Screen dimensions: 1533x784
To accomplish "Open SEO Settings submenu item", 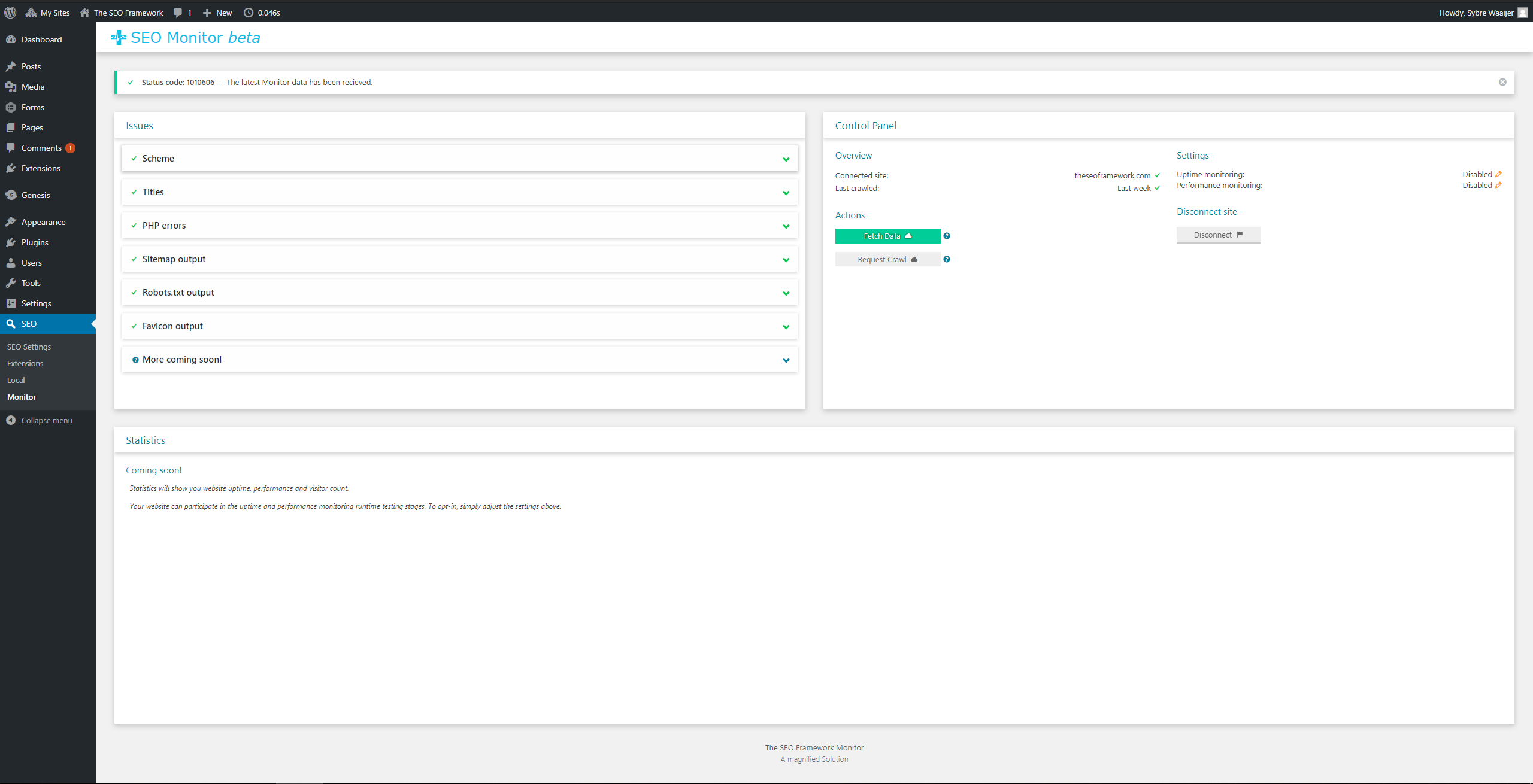I will click(29, 347).
